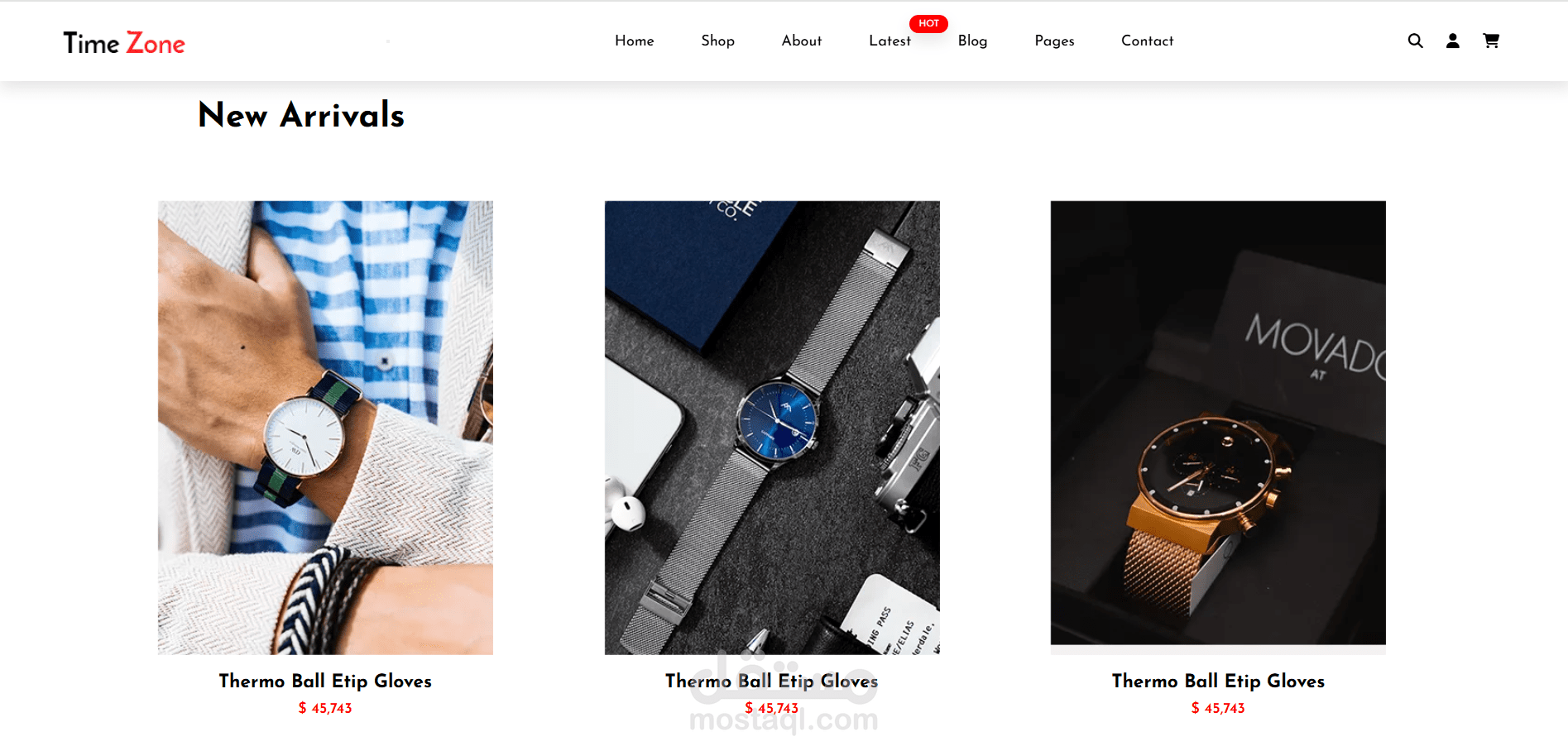Click the middle product's Thermo Ball Etip Gloves title

(772, 682)
